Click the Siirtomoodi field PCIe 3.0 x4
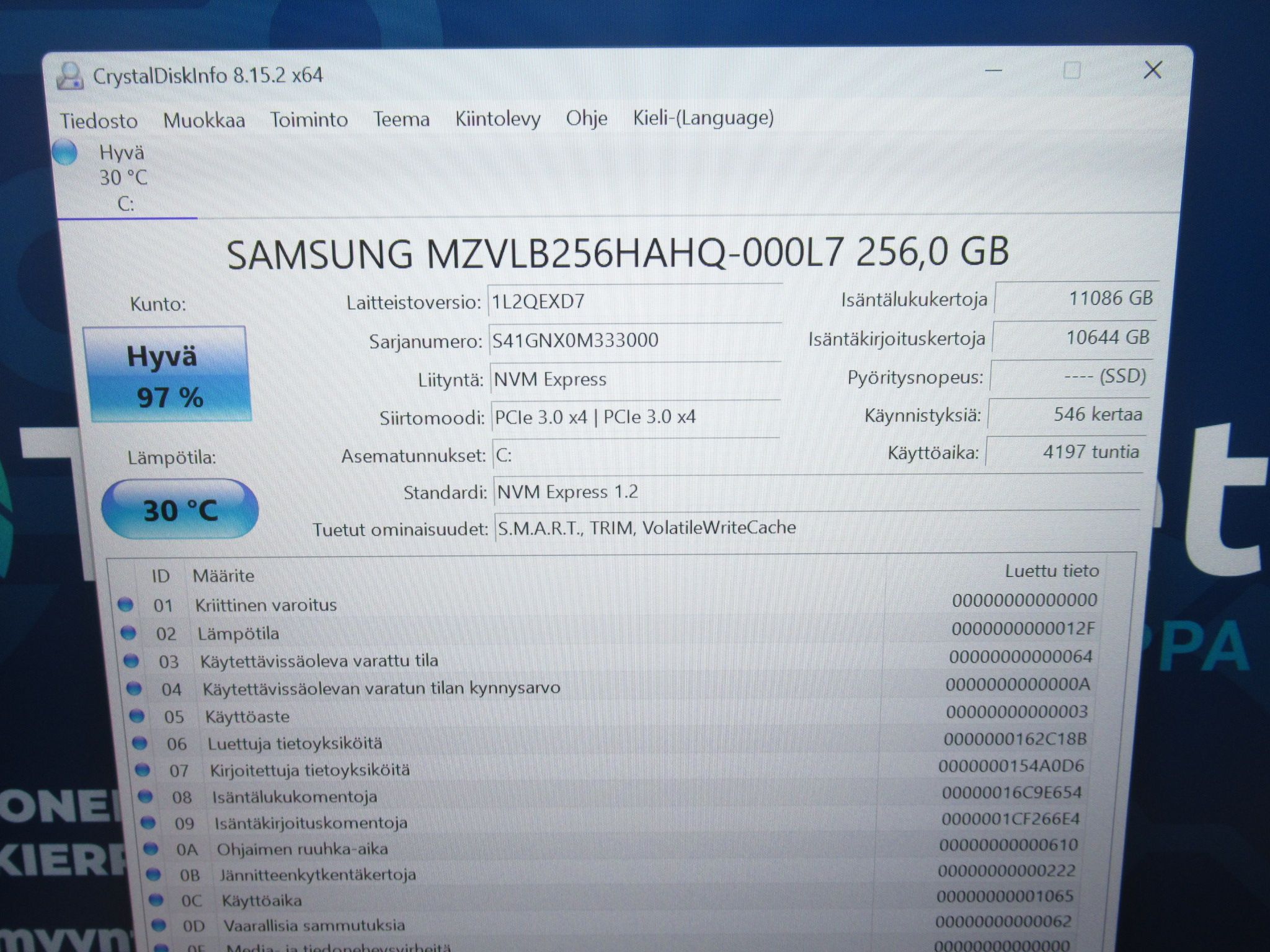 (636, 417)
